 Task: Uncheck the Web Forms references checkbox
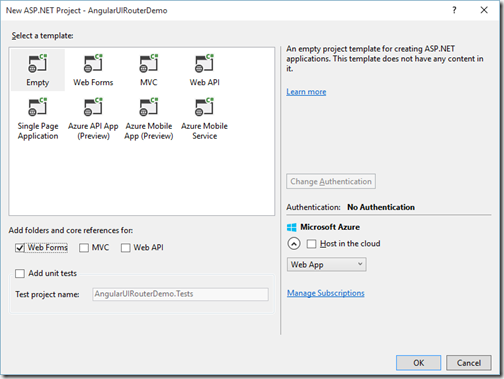click(20, 248)
